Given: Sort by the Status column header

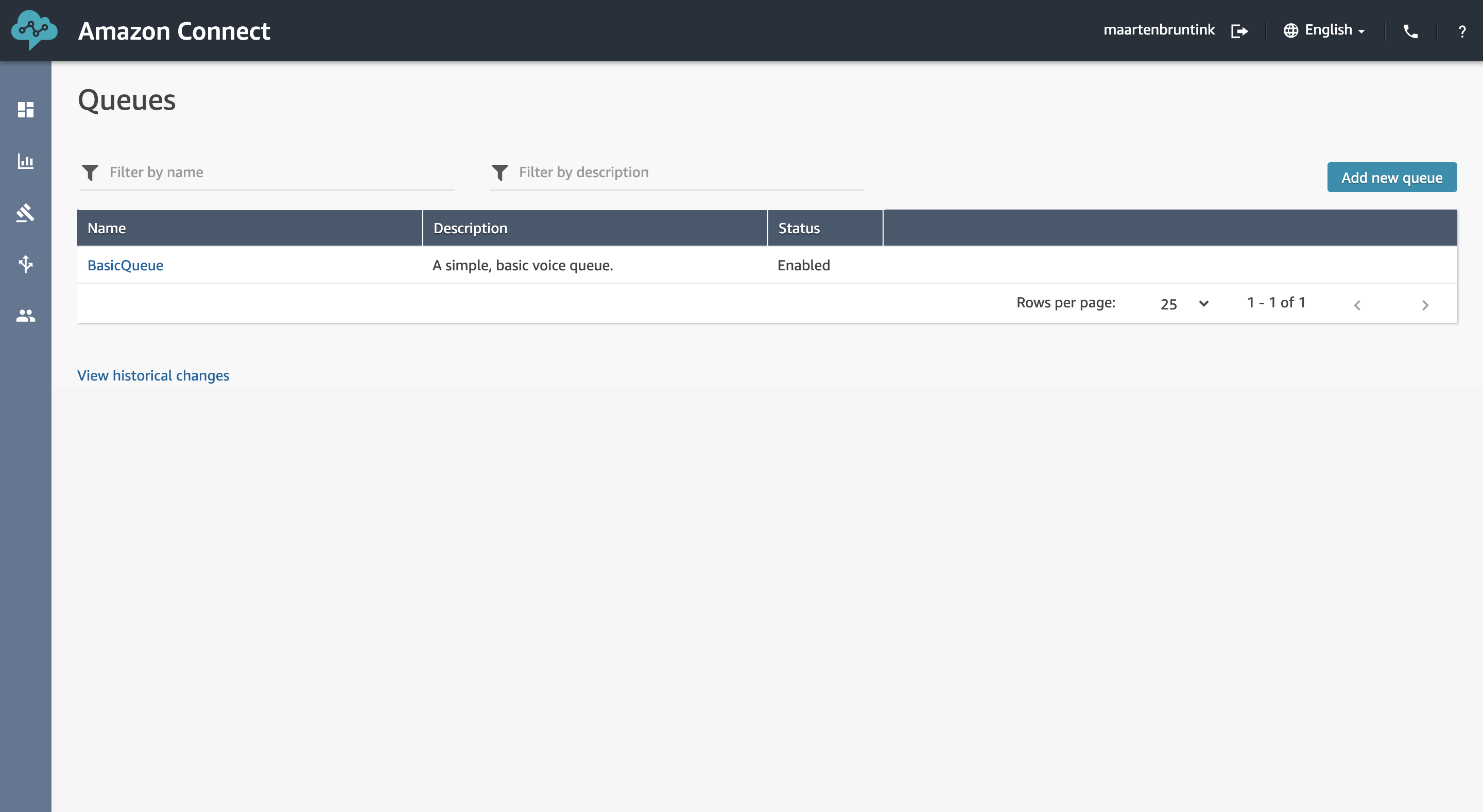Looking at the screenshot, I should tap(825, 228).
